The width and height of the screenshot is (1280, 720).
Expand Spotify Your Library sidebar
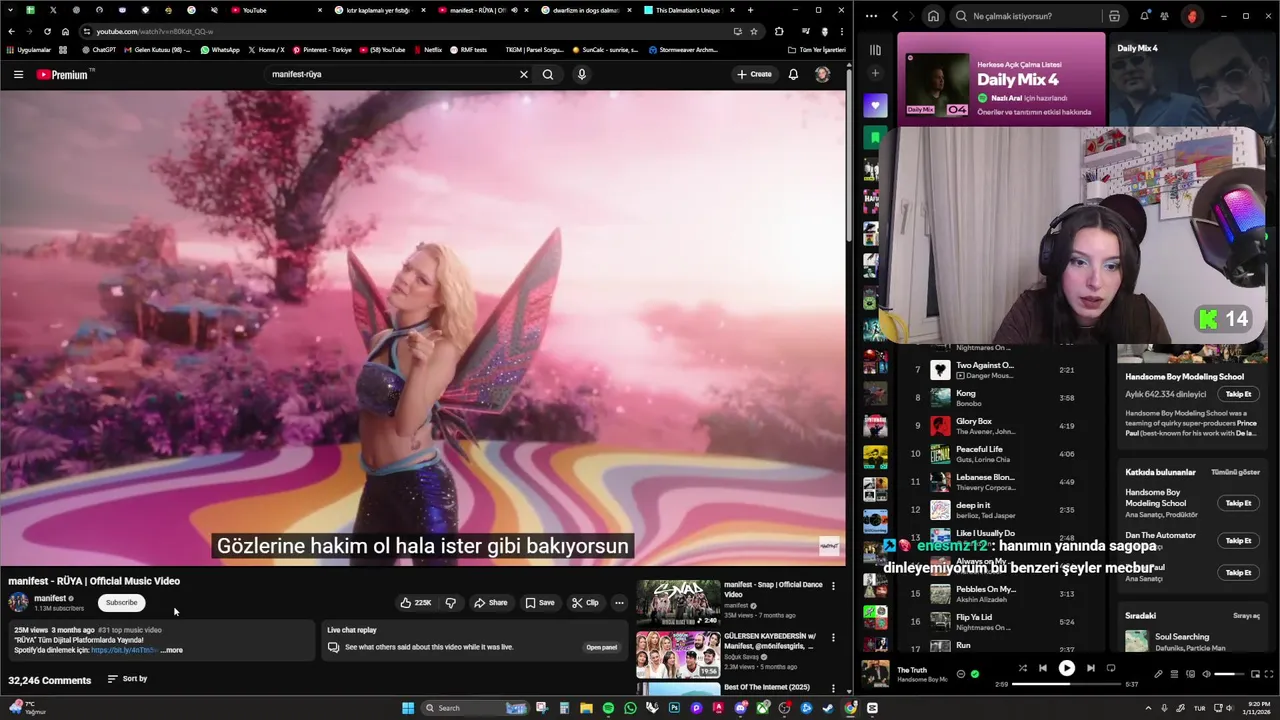pyautogui.click(x=875, y=49)
